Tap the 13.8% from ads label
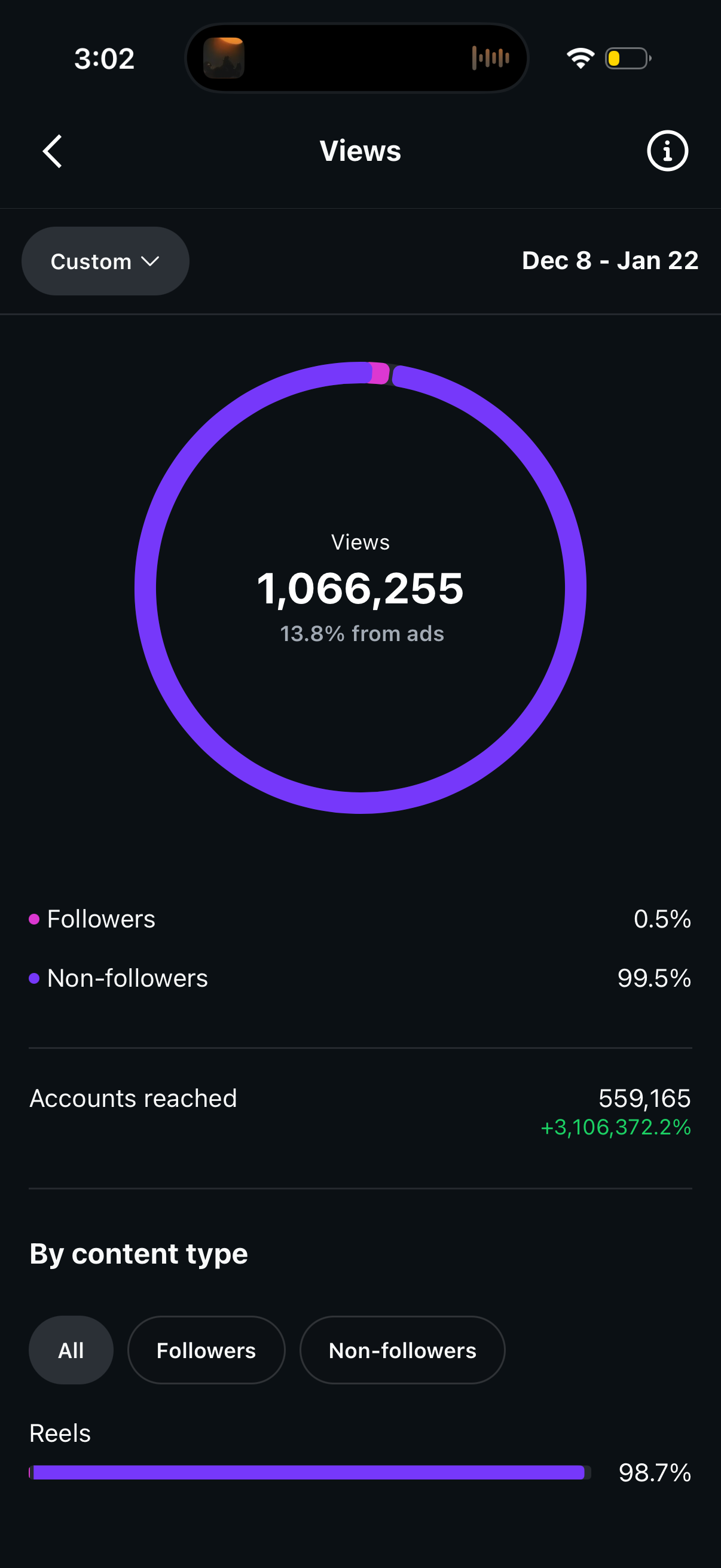This screenshot has height=1568, width=721. [x=362, y=634]
